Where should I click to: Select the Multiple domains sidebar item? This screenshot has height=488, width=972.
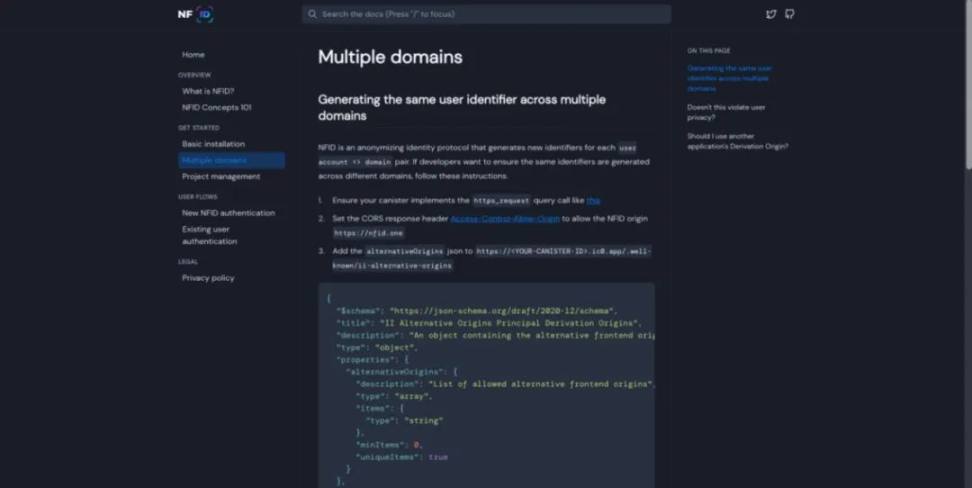[x=215, y=160]
